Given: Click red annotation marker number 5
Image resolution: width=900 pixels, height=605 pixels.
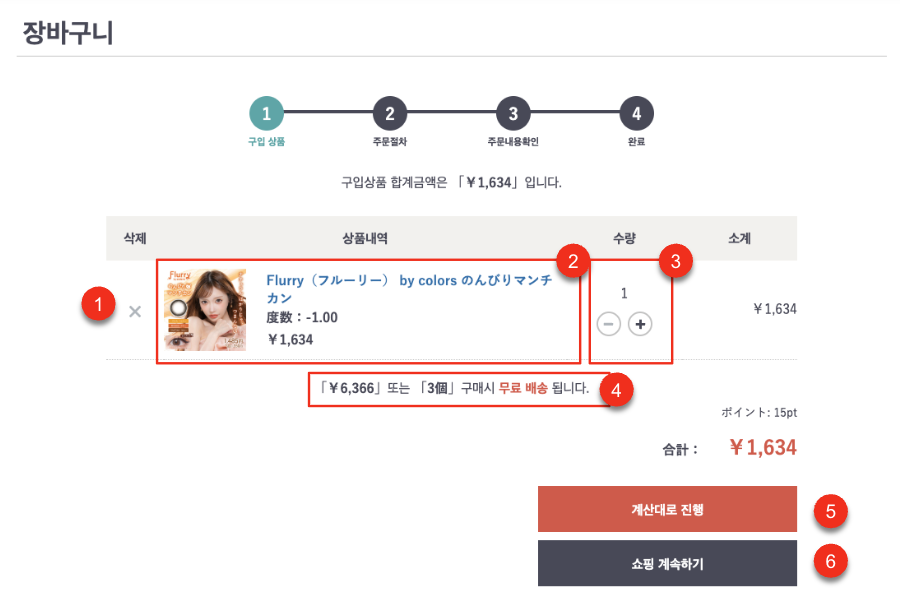Looking at the screenshot, I should (830, 511).
